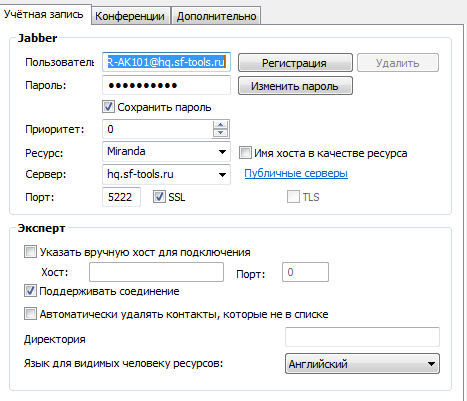Click the Хост input field
The width and height of the screenshot is (467, 401).
click(x=156, y=272)
